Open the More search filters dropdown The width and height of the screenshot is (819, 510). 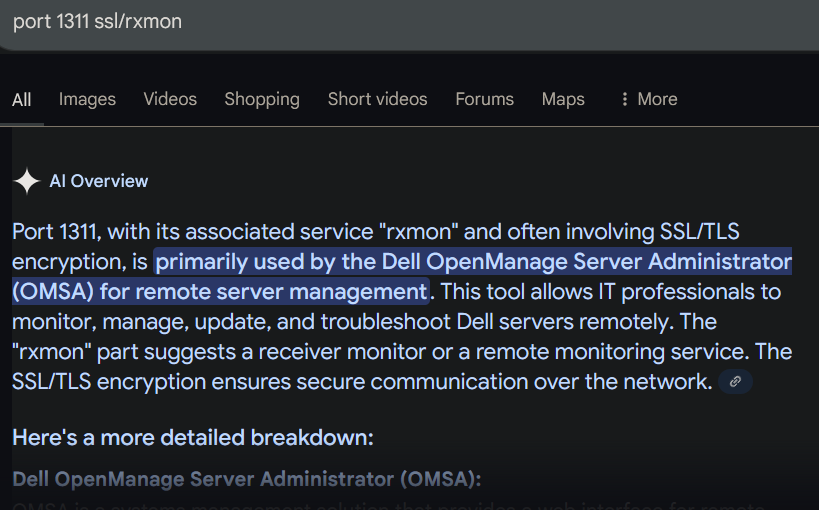[648, 99]
